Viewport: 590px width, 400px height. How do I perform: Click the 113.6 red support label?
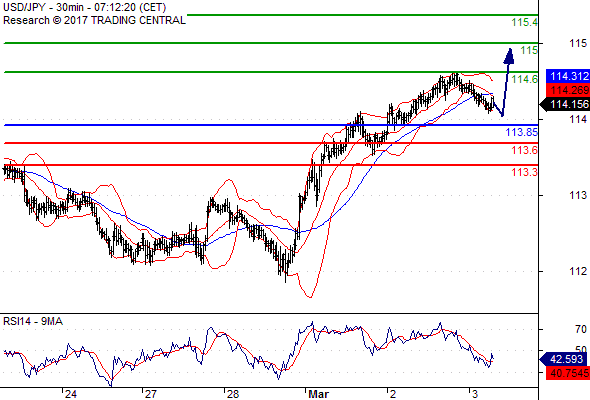(525, 151)
